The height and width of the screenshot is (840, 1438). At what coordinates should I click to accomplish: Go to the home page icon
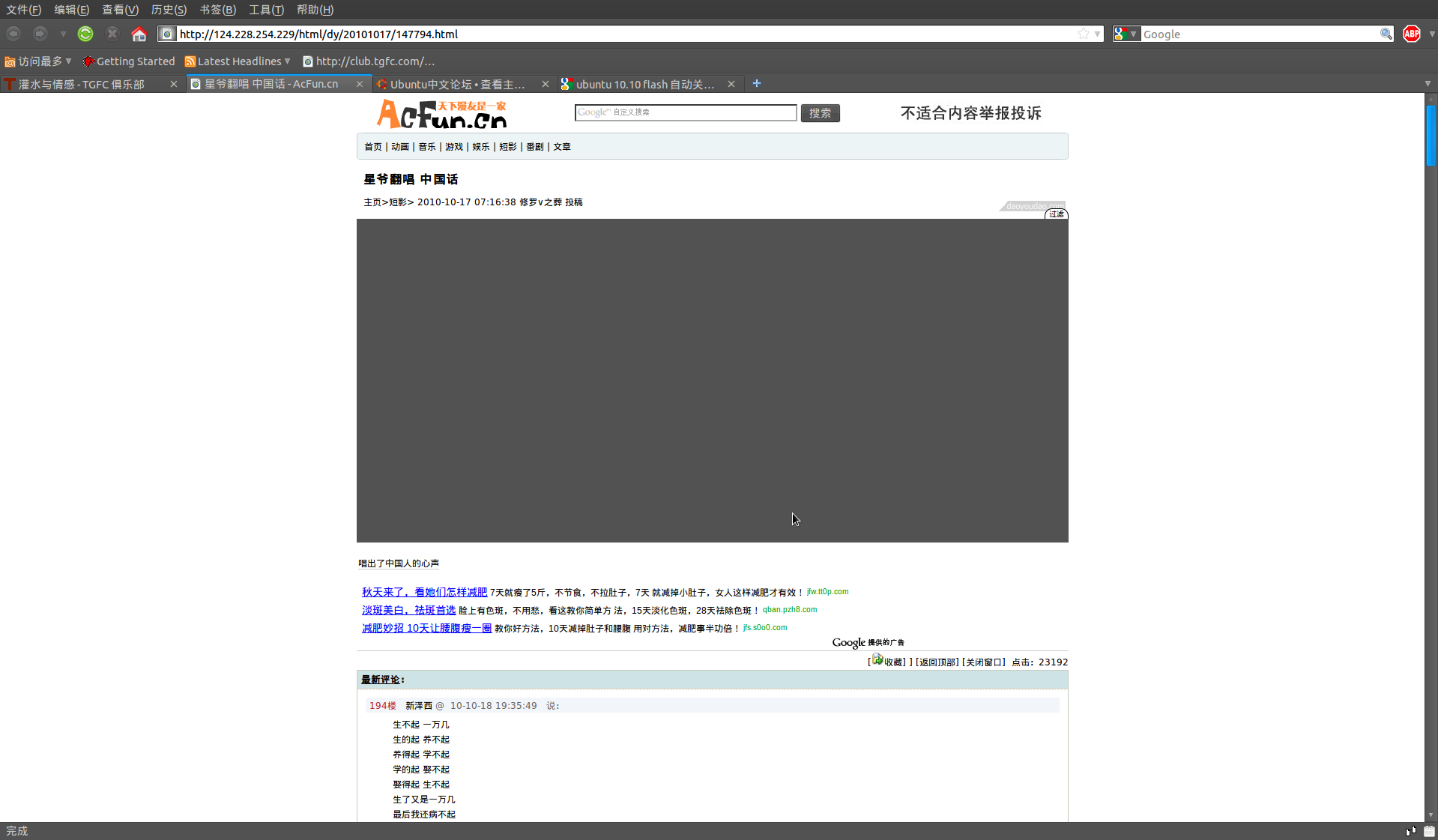point(139,34)
